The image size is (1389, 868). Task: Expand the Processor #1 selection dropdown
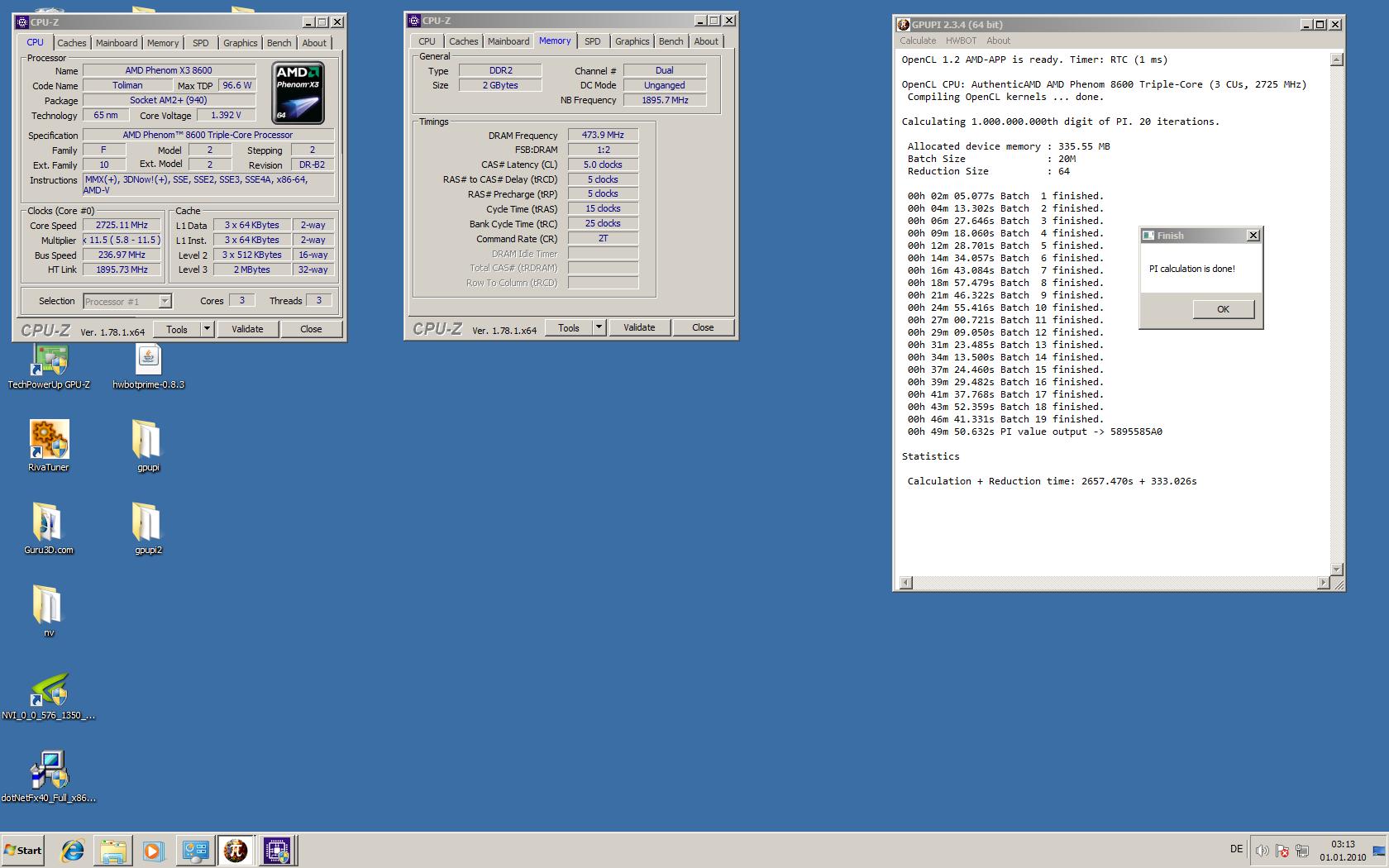click(165, 302)
